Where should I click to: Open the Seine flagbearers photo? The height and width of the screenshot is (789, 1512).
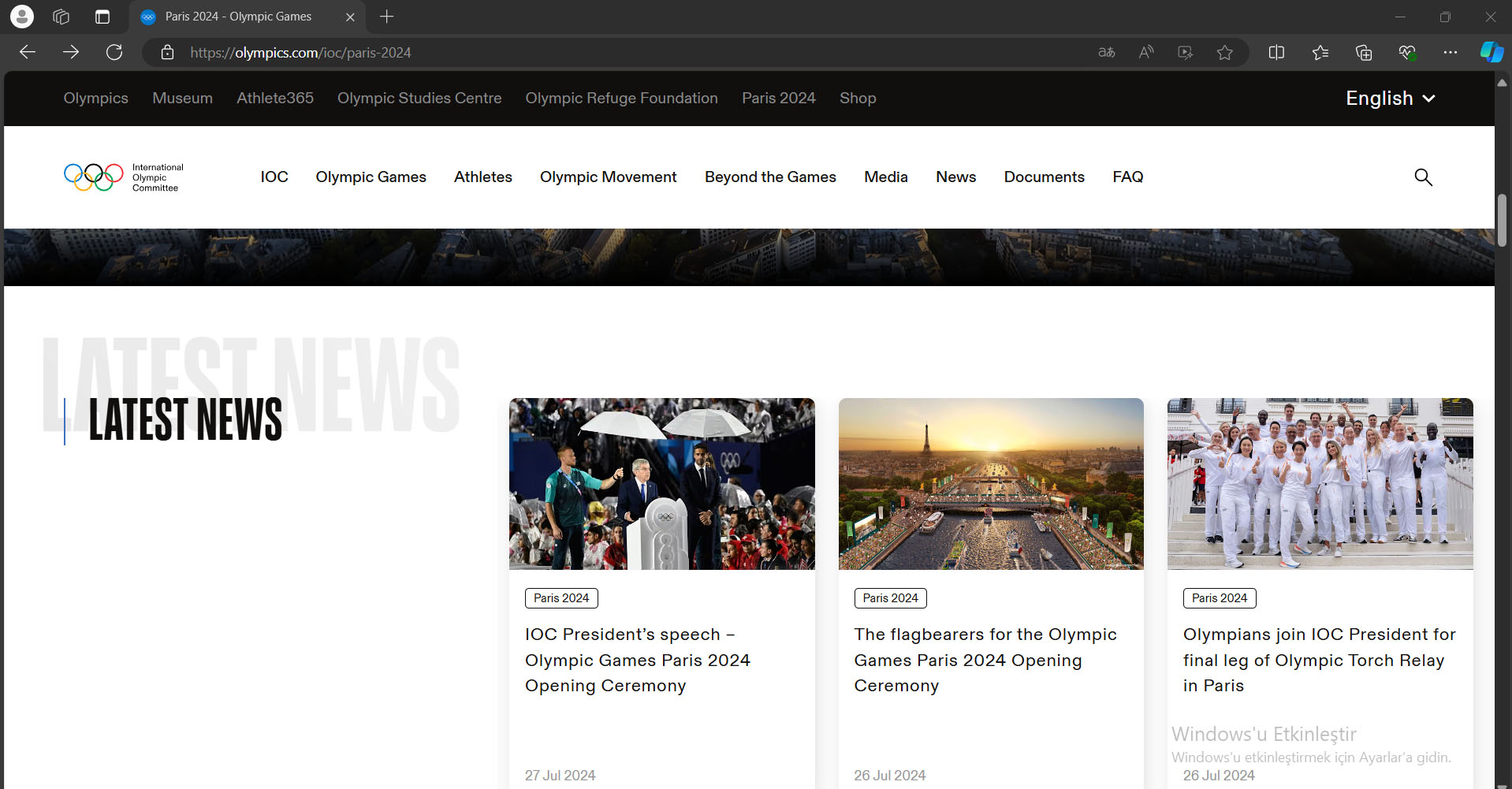[x=991, y=484]
